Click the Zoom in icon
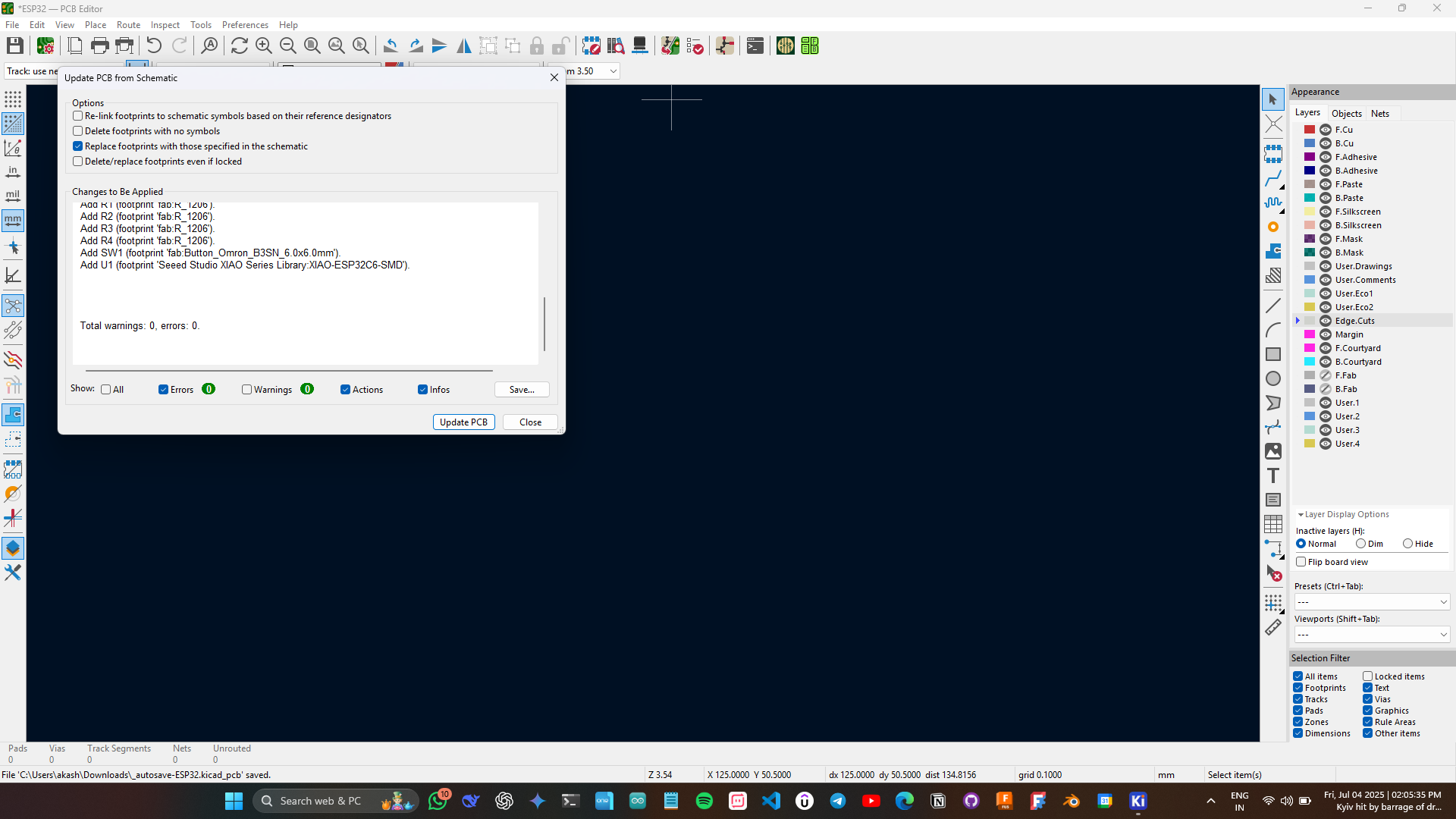The width and height of the screenshot is (1456, 819). [x=264, y=46]
